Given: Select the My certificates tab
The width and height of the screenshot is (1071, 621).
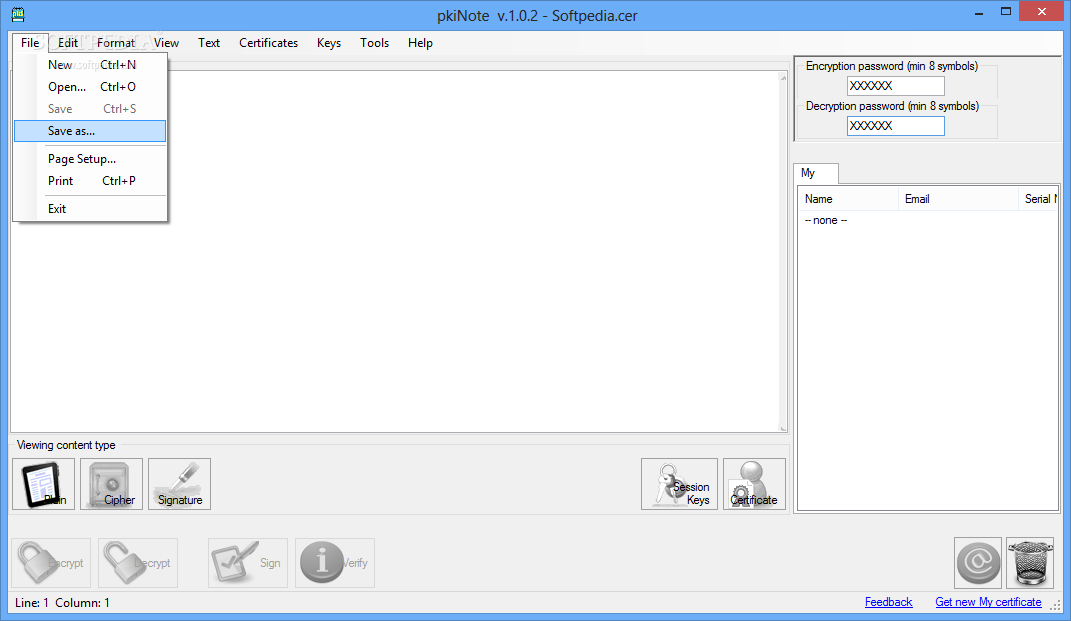Looking at the screenshot, I should pyautogui.click(x=816, y=173).
